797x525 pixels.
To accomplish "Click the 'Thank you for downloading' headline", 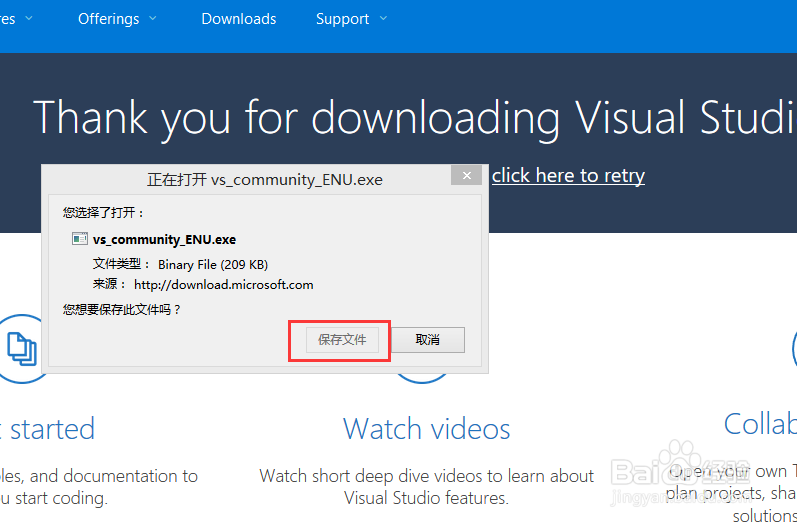I will click(415, 118).
